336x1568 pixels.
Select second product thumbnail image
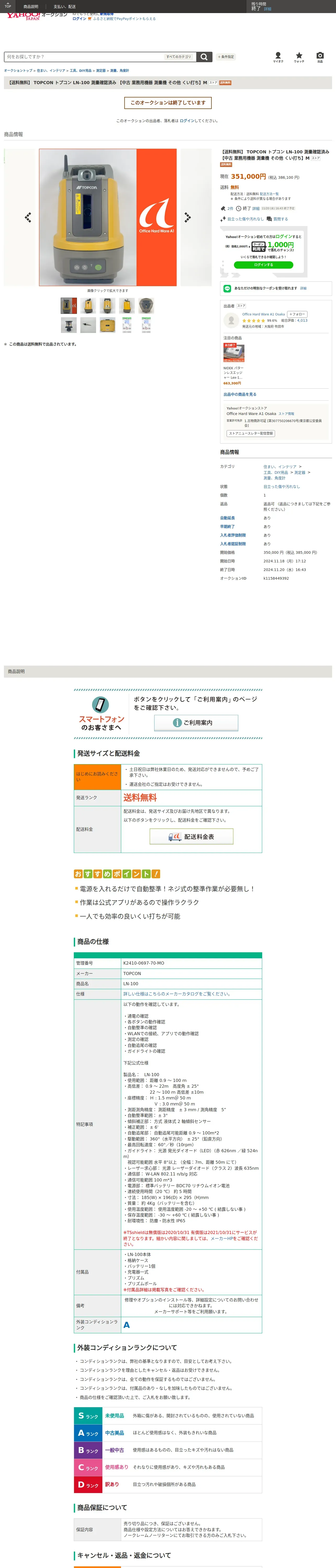tap(88, 305)
